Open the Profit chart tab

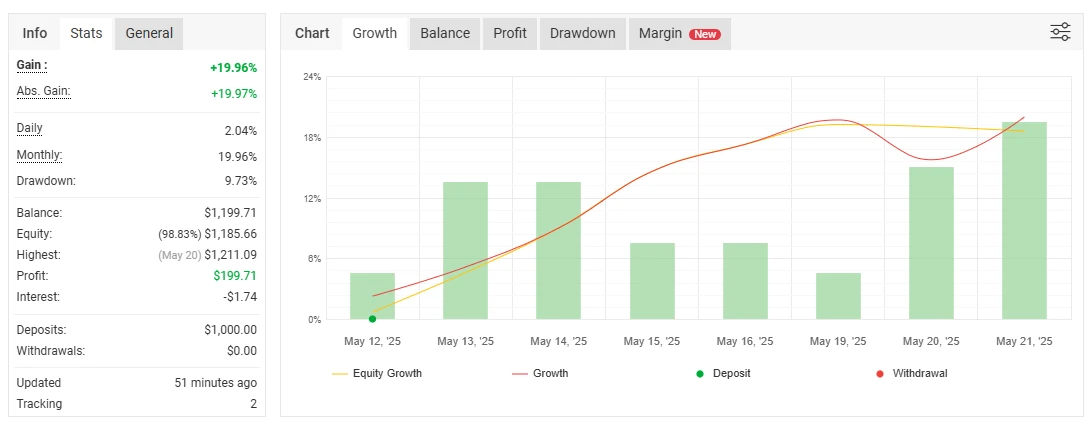[509, 33]
